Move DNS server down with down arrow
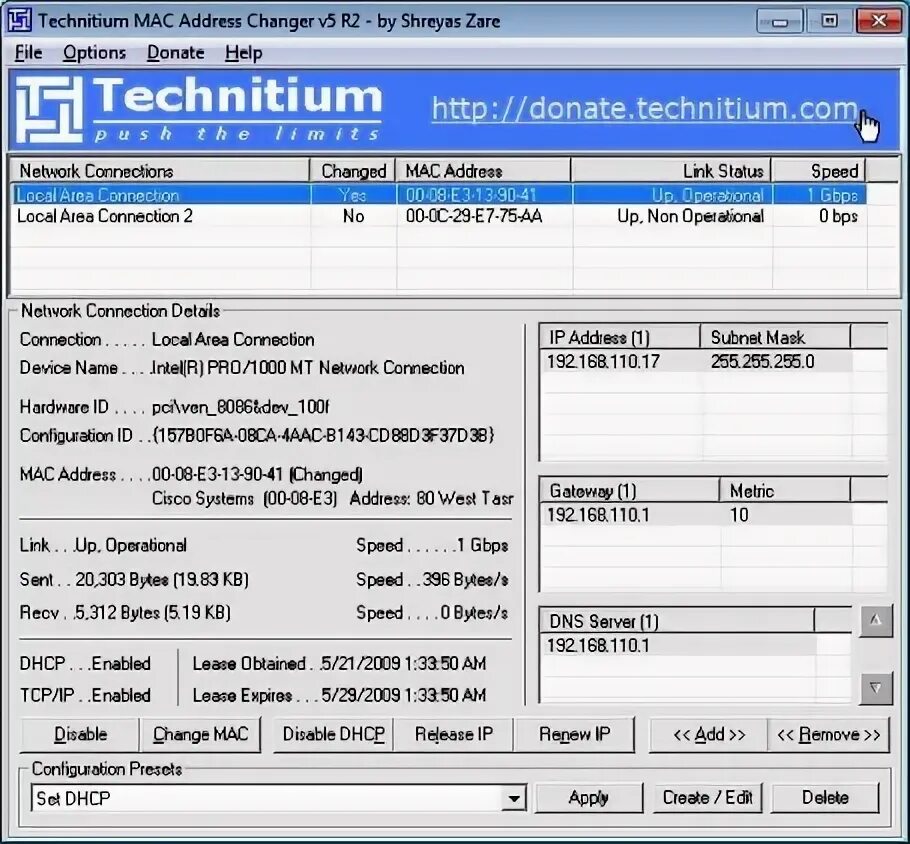The width and height of the screenshot is (910, 844). 875,688
